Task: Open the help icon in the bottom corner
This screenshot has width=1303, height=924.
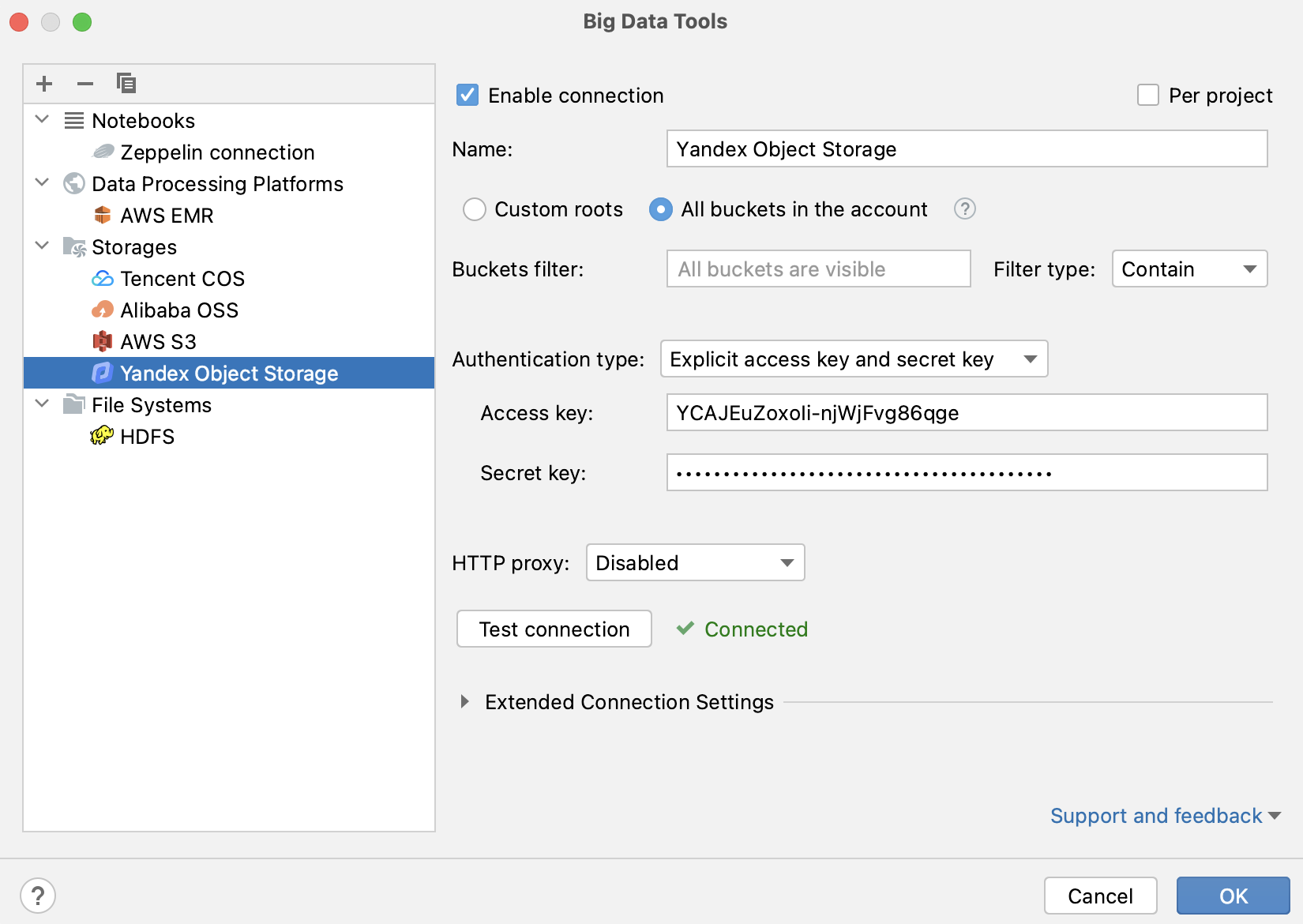Action: (x=37, y=895)
